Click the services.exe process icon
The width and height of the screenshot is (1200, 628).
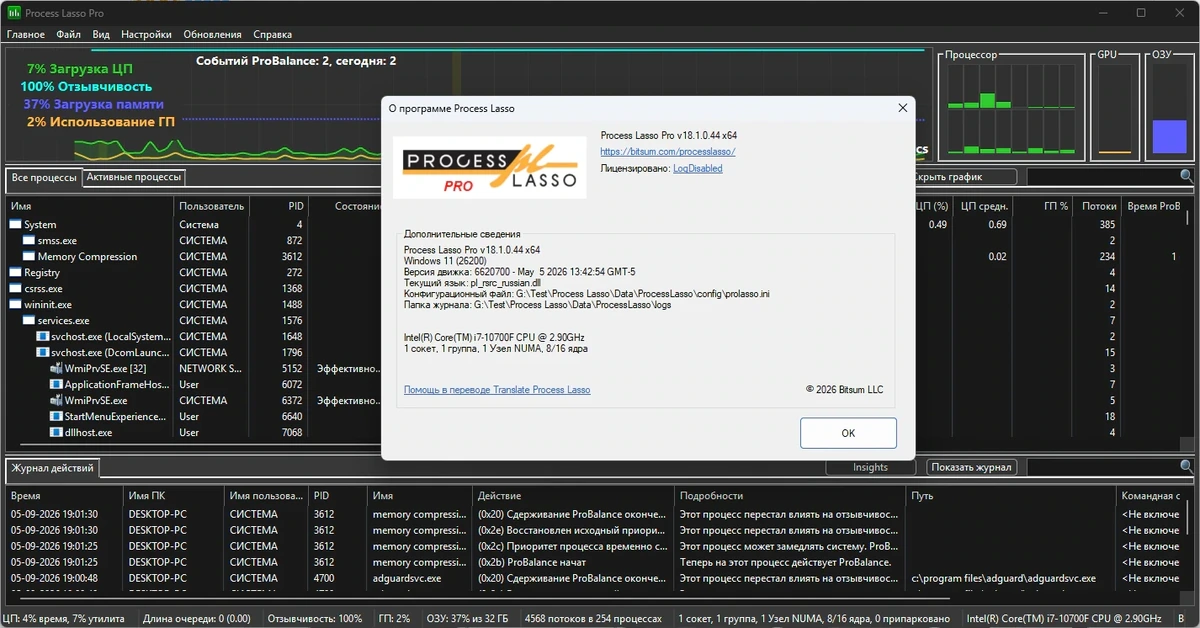click(x=29, y=321)
